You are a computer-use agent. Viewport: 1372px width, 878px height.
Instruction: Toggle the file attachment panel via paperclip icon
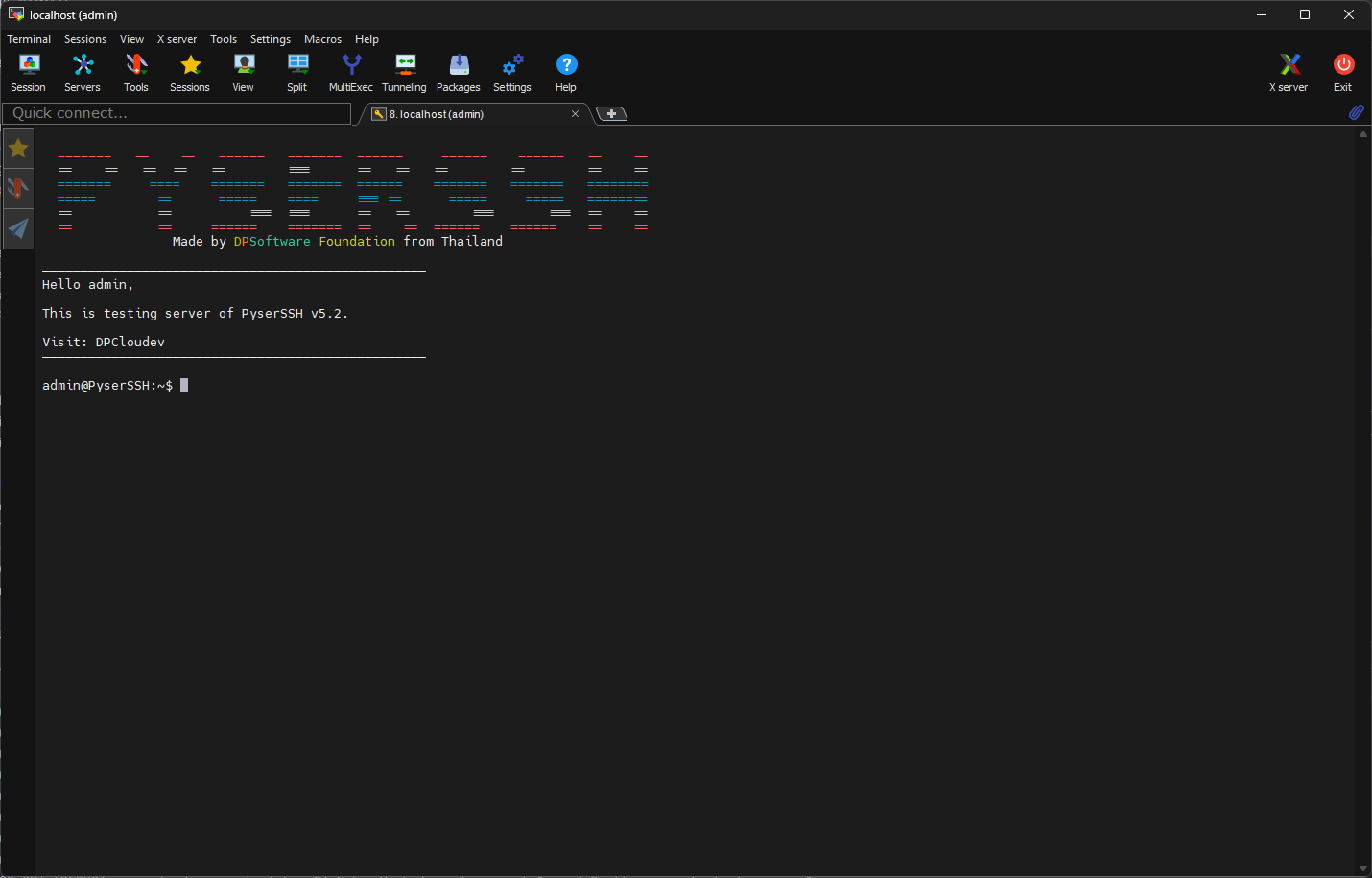[x=1356, y=112]
